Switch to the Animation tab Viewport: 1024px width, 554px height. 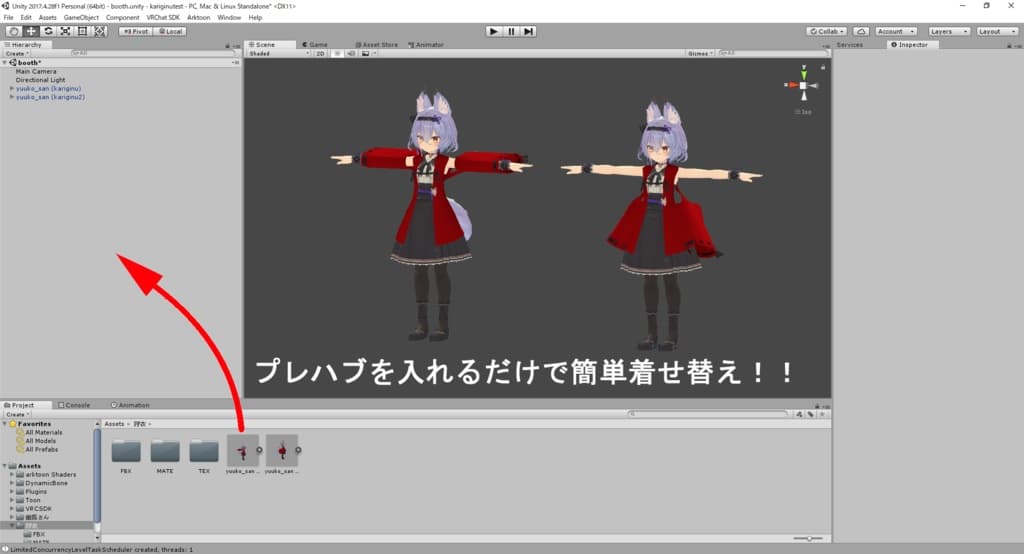pos(130,405)
